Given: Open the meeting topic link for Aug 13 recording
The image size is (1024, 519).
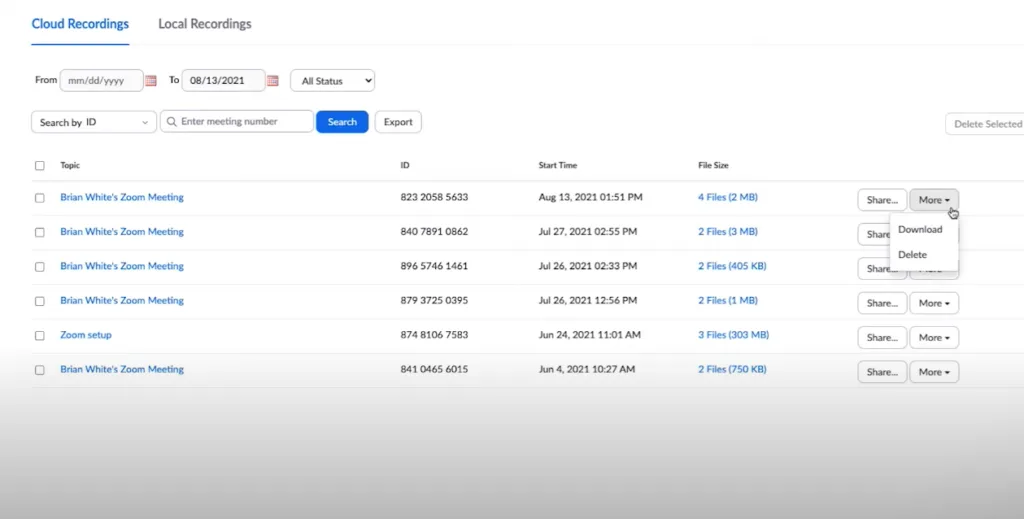Looking at the screenshot, I should pyautogui.click(x=121, y=197).
